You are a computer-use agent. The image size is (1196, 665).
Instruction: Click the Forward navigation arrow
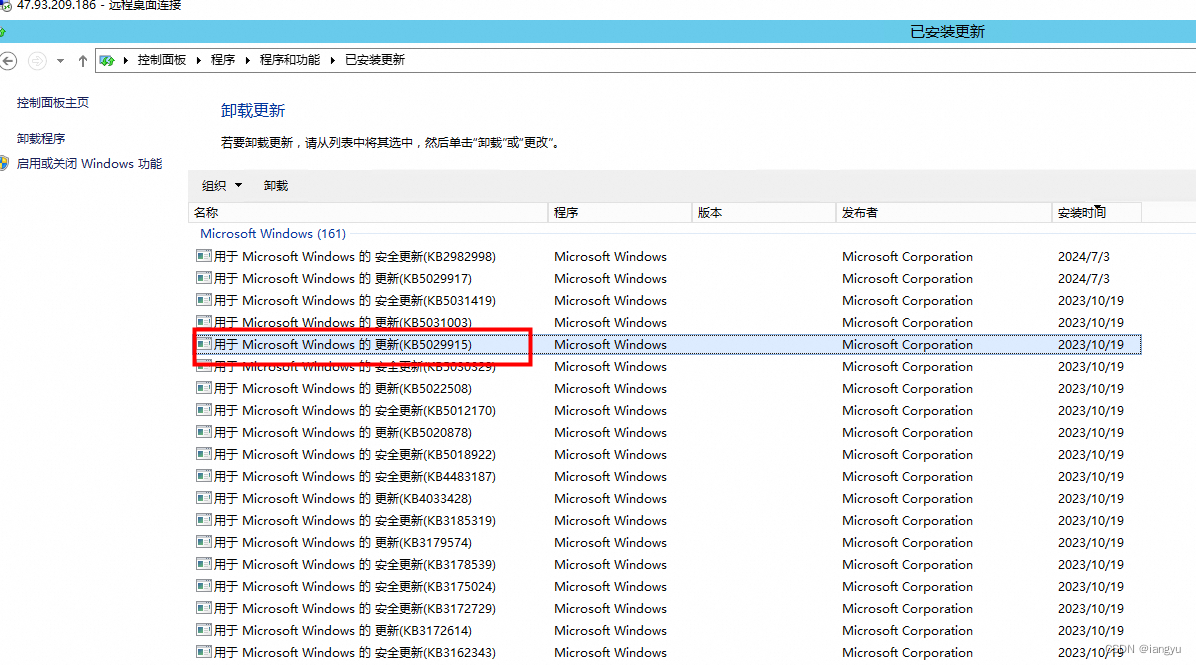pos(37,60)
